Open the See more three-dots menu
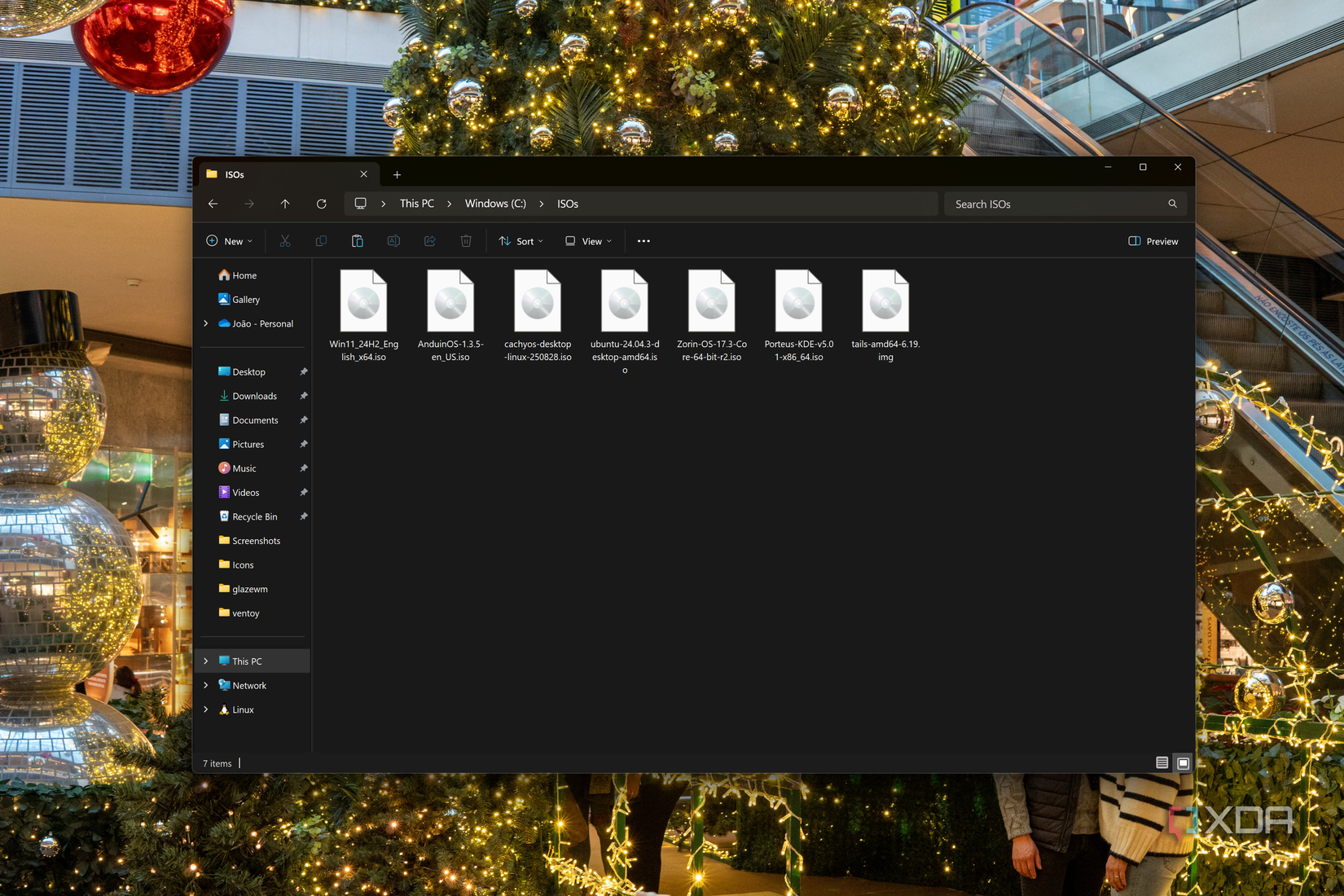Image resolution: width=1344 pixels, height=896 pixels. (x=643, y=241)
